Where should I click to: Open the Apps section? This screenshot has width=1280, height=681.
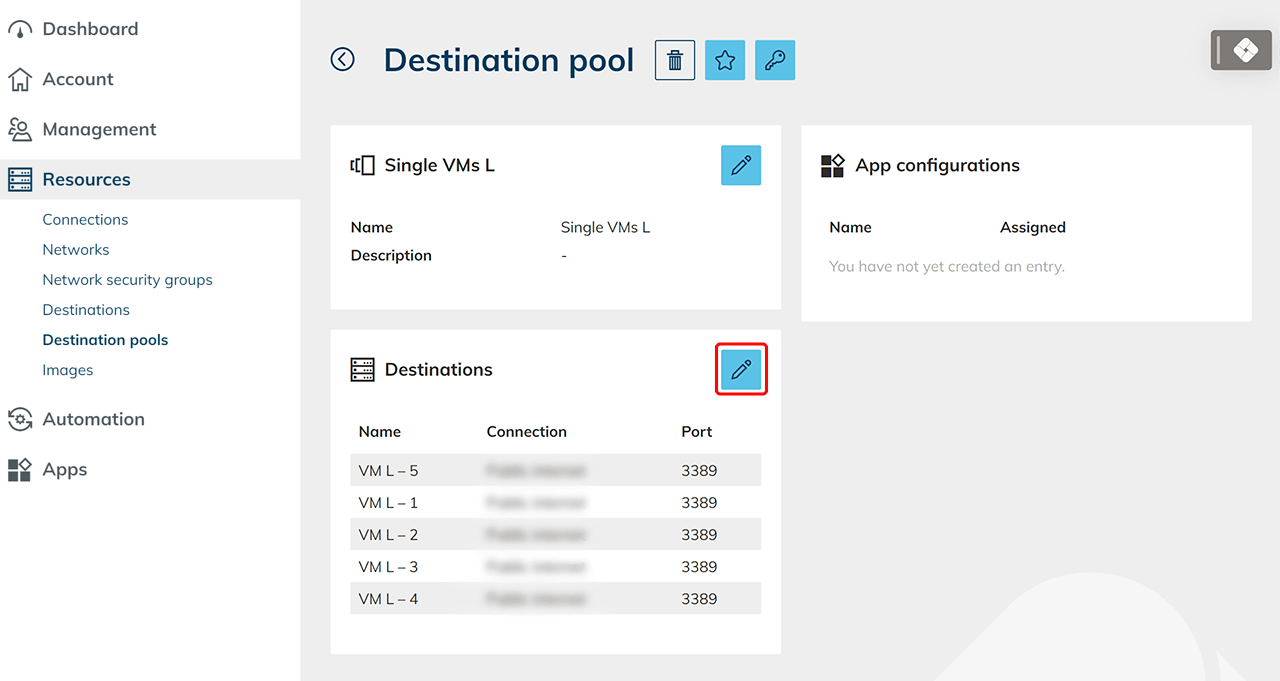coord(64,469)
